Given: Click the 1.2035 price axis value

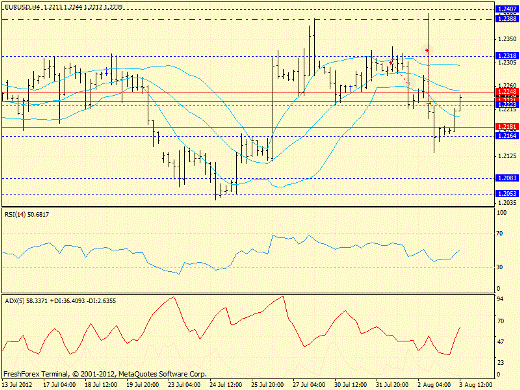Looking at the screenshot, I should (507, 202).
